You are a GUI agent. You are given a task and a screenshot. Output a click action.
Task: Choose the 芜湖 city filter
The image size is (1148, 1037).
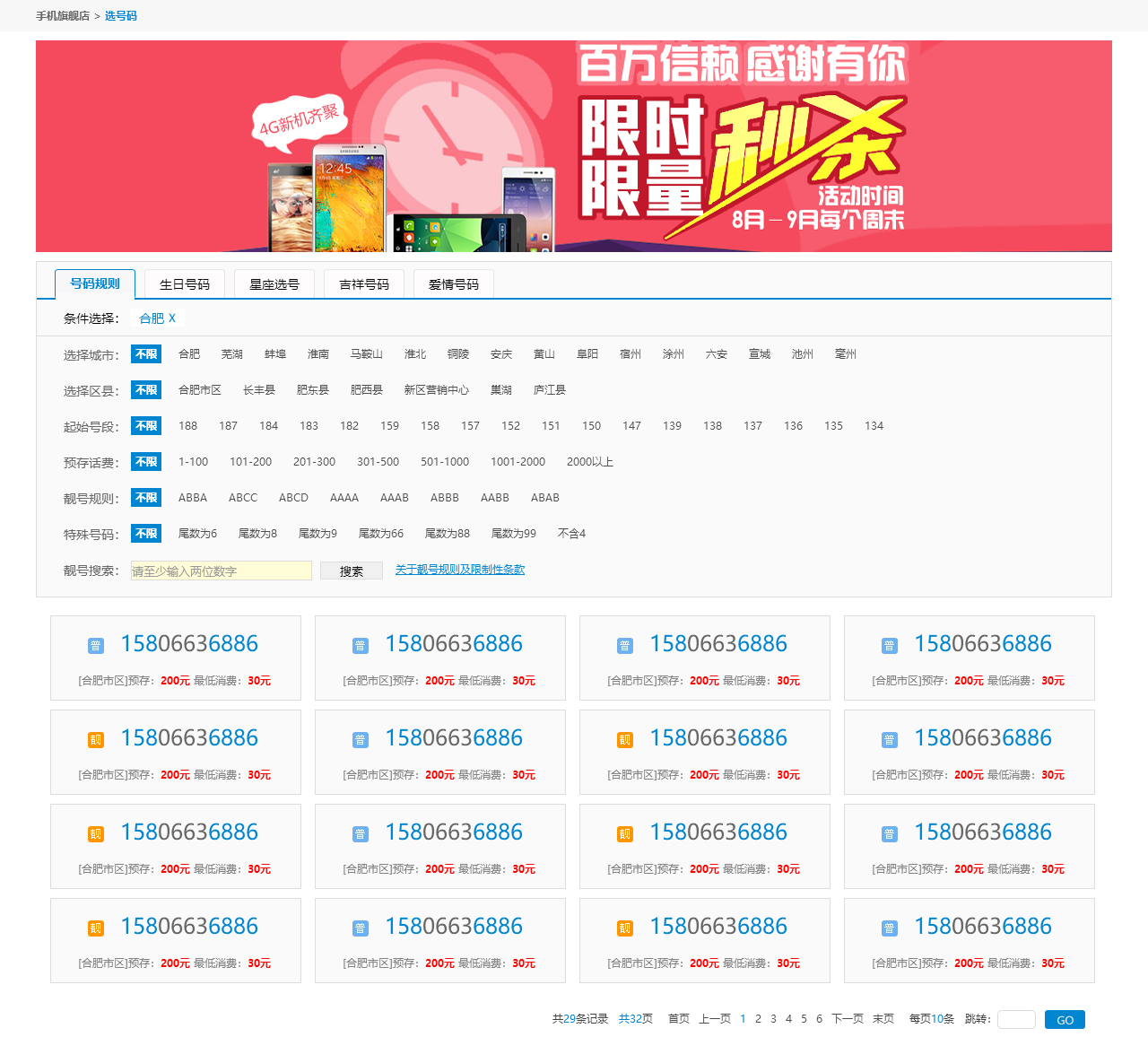point(232,354)
